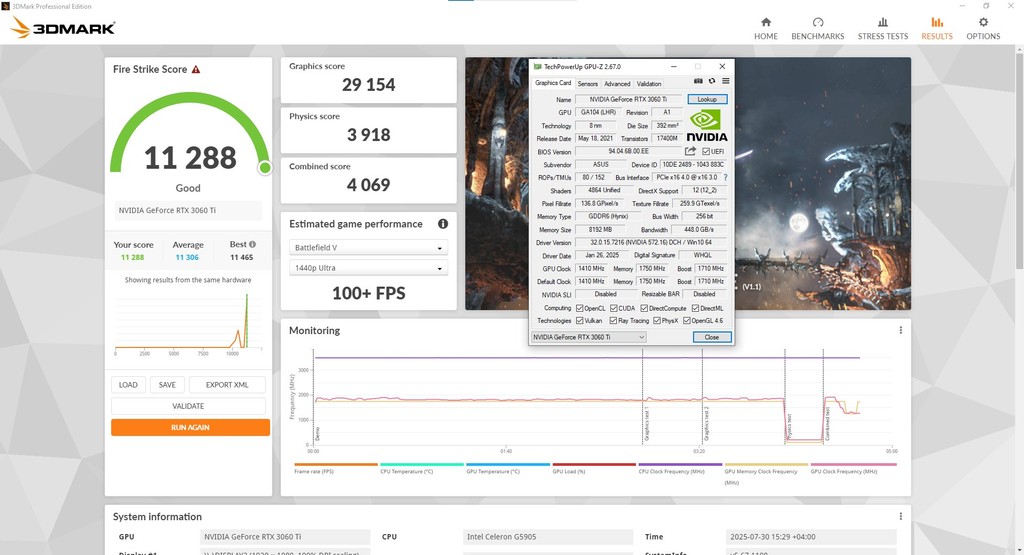Toggle the GPU Load (%) legend color
Viewport: 1024px width, 555px height.
pos(594,464)
